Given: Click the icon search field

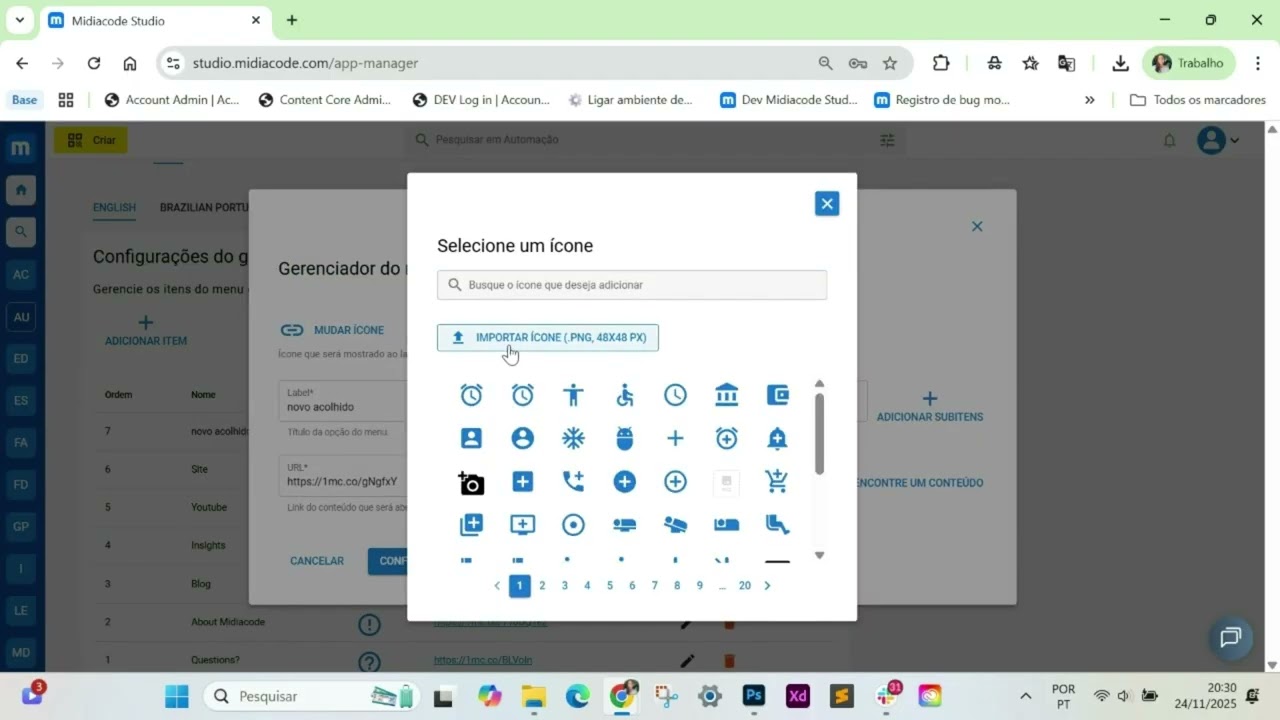Looking at the screenshot, I should 632,285.
